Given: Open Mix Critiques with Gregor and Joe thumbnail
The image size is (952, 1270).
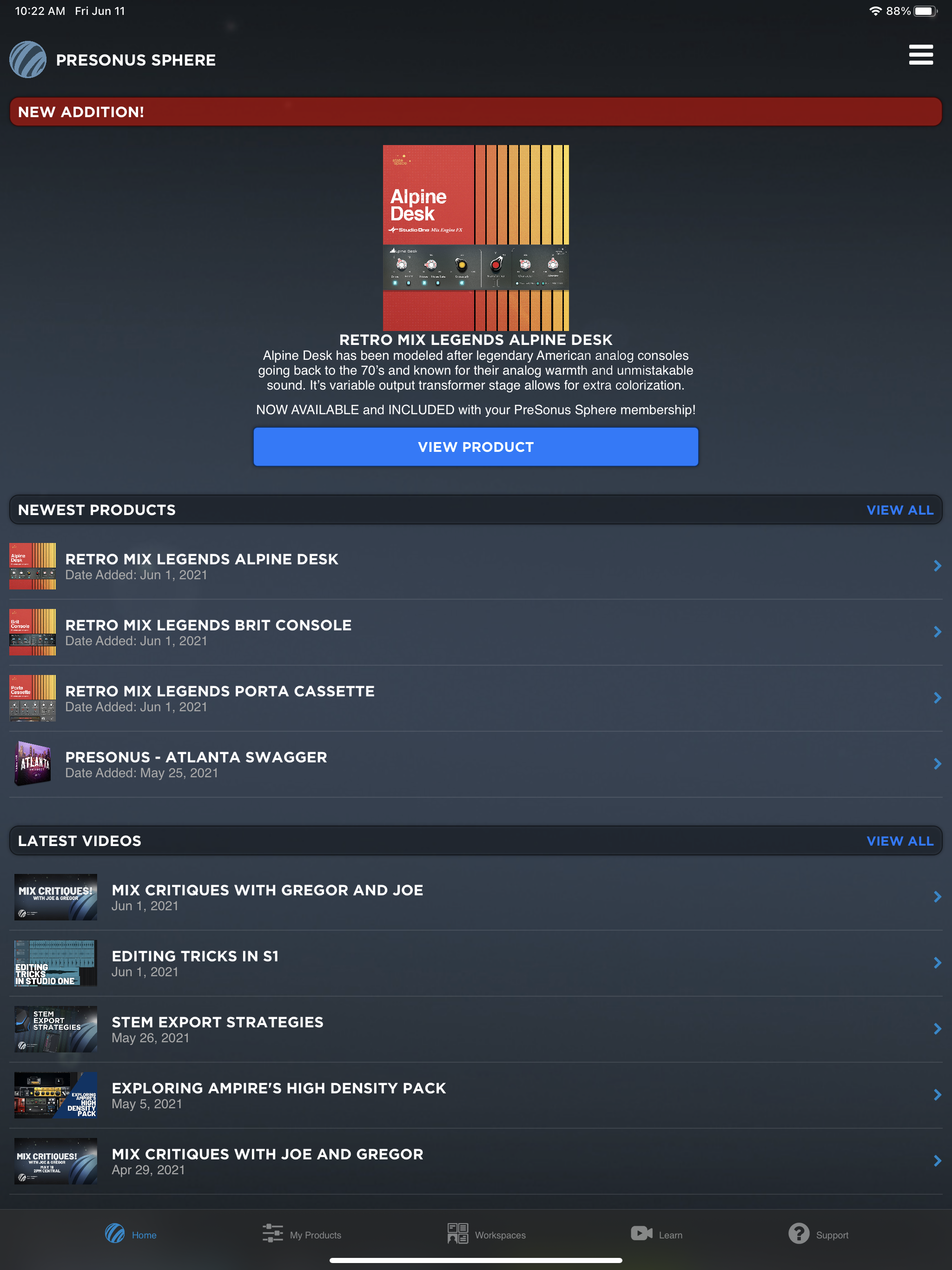Looking at the screenshot, I should click(56, 897).
